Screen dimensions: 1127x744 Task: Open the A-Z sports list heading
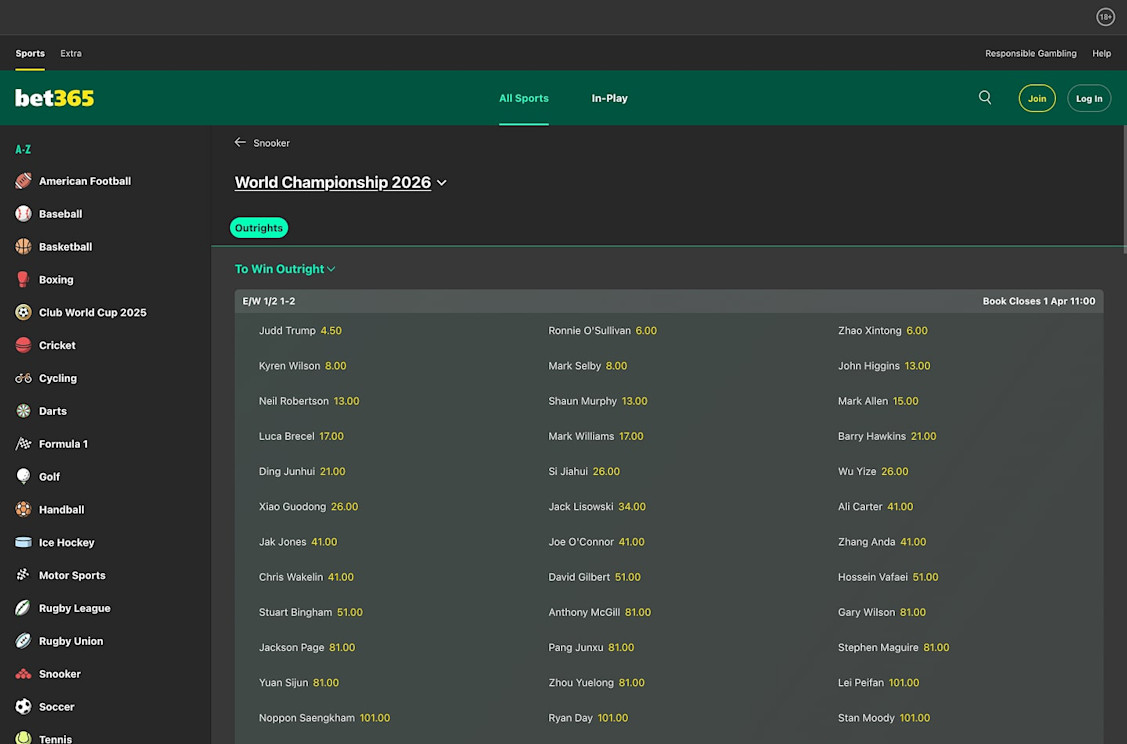pyautogui.click(x=23, y=150)
